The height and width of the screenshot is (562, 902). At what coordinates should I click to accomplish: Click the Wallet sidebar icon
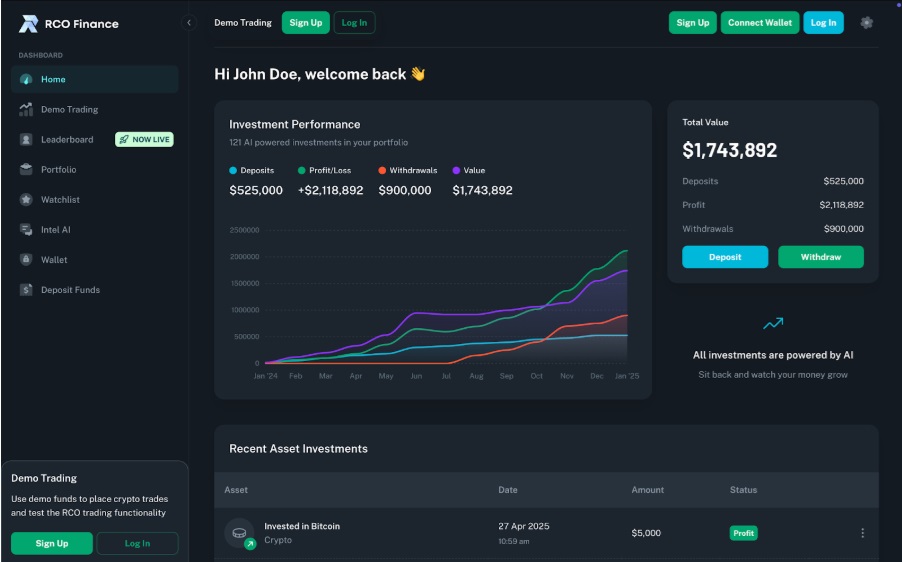(26, 260)
